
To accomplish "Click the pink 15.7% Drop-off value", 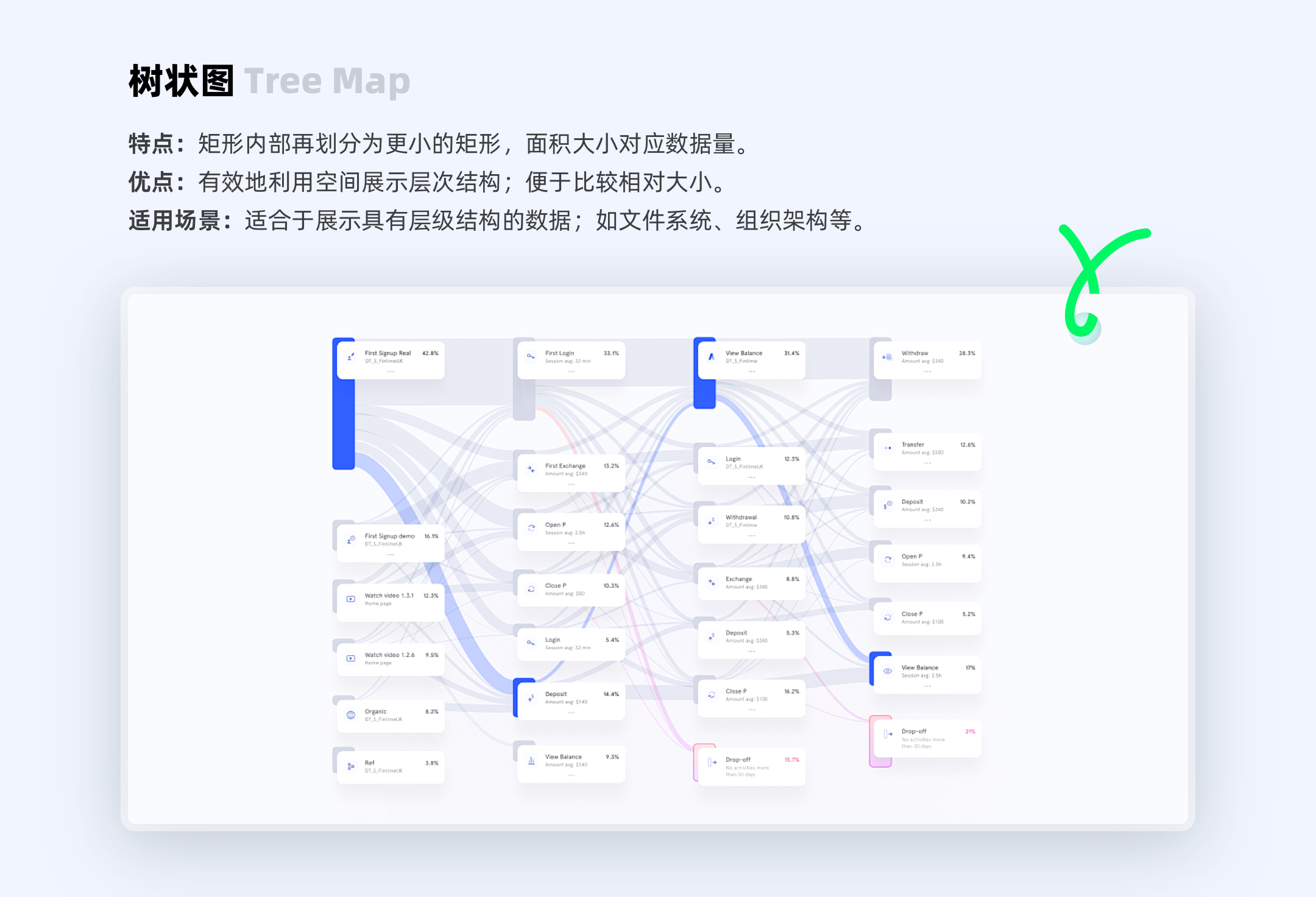I will (791, 760).
